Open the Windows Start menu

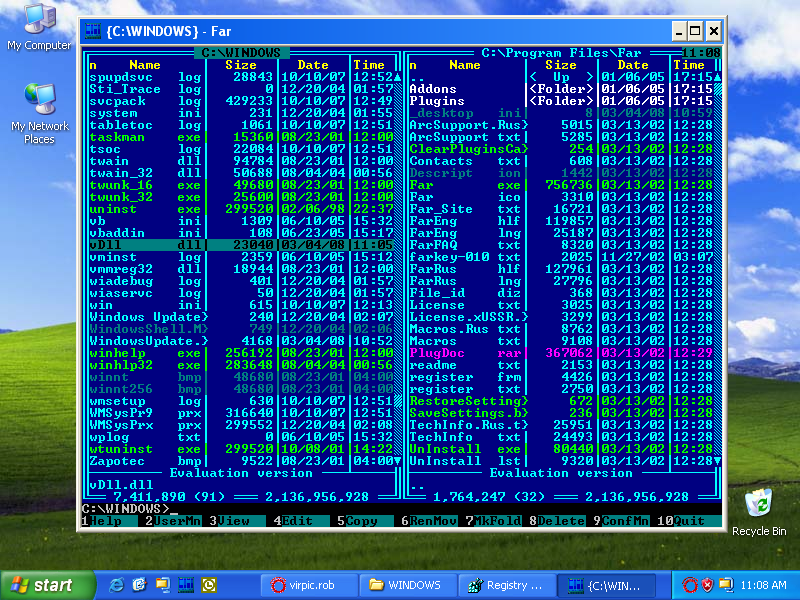pyautogui.click(x=47, y=585)
